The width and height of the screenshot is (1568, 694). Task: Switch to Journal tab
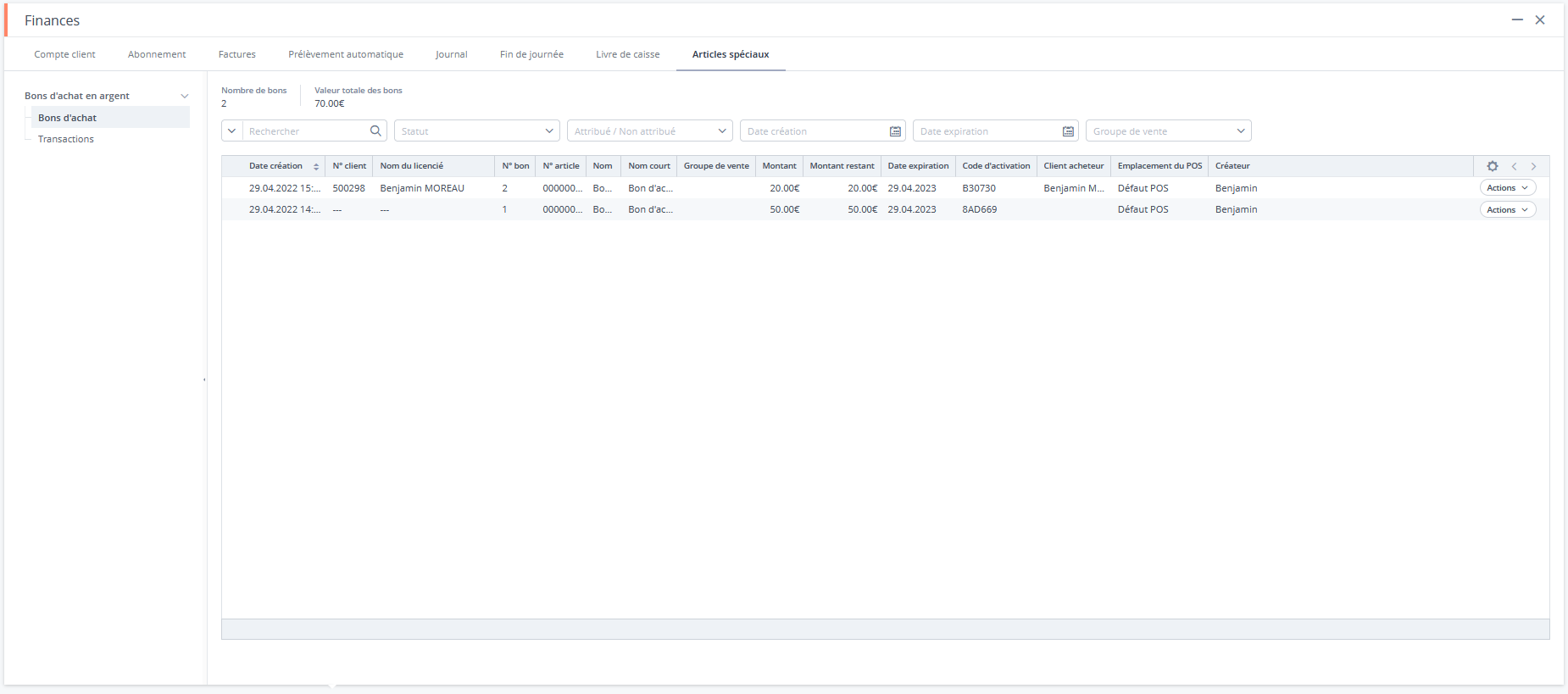click(x=451, y=54)
